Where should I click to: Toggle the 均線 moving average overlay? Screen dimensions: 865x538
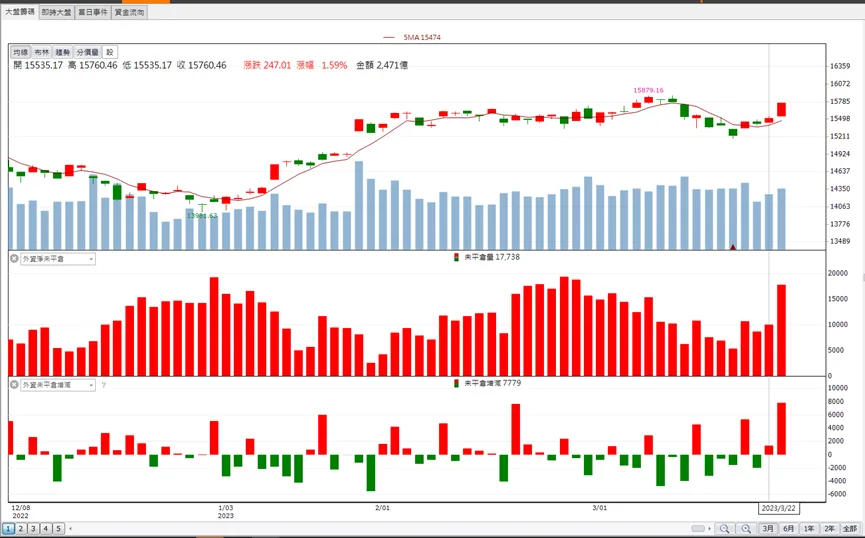point(20,52)
